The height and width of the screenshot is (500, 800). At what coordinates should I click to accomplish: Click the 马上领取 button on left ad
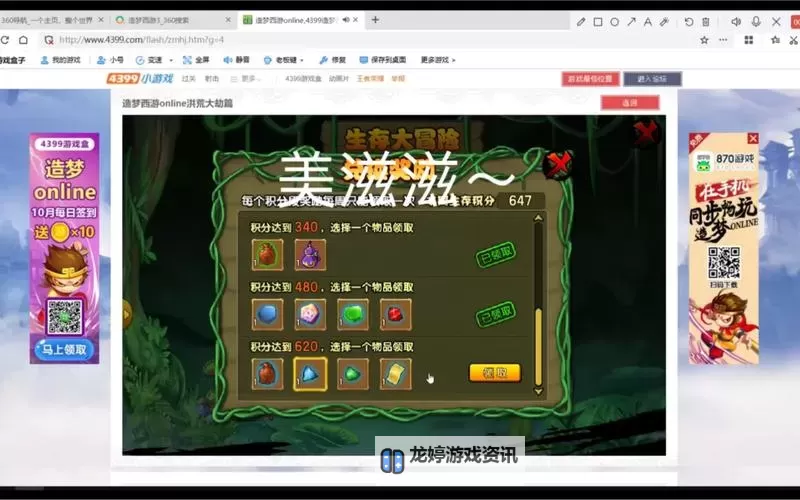tap(64, 349)
